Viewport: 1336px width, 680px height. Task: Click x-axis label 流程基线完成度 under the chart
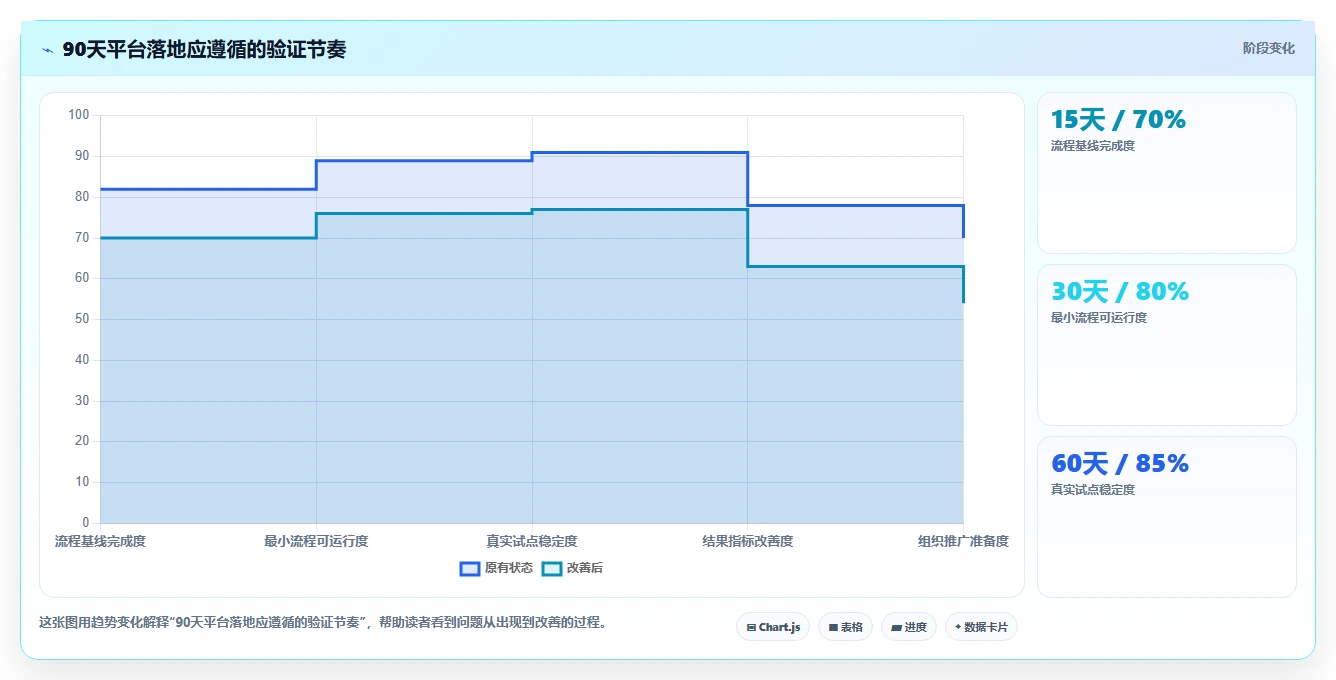[100, 541]
